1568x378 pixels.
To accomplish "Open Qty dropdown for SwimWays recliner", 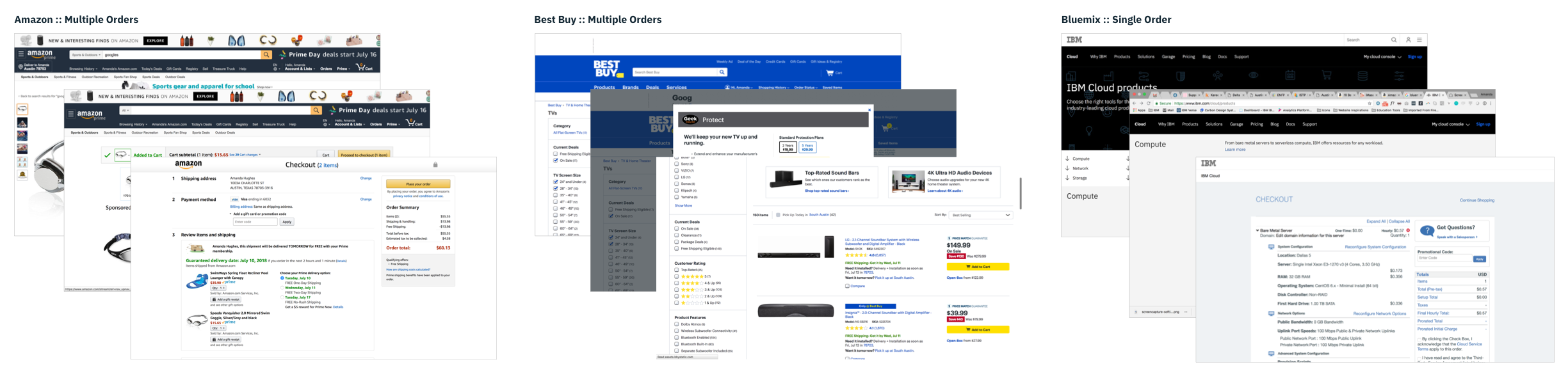I will [219, 288].
